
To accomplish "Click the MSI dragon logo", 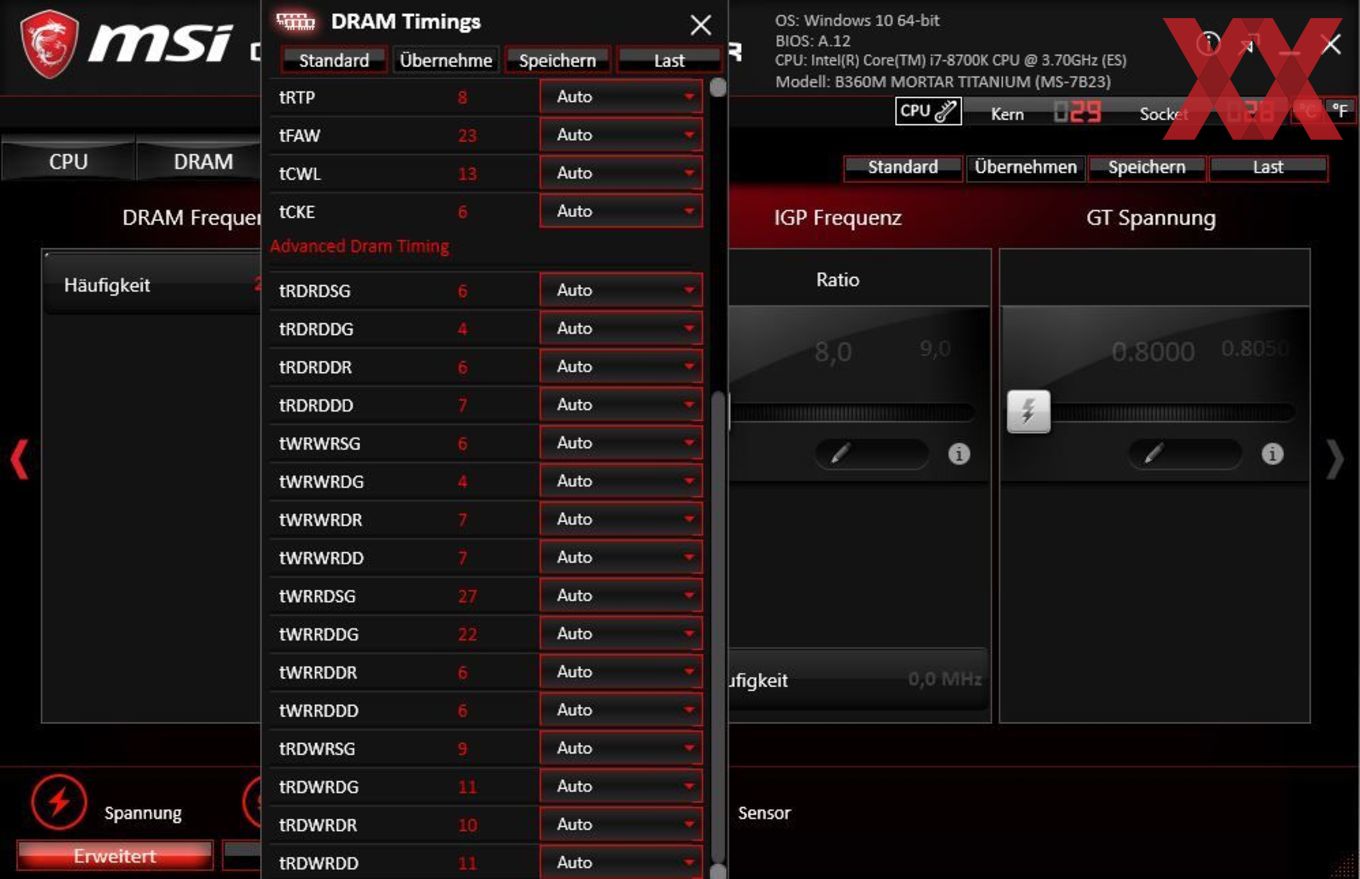I will pyautogui.click(x=48, y=43).
